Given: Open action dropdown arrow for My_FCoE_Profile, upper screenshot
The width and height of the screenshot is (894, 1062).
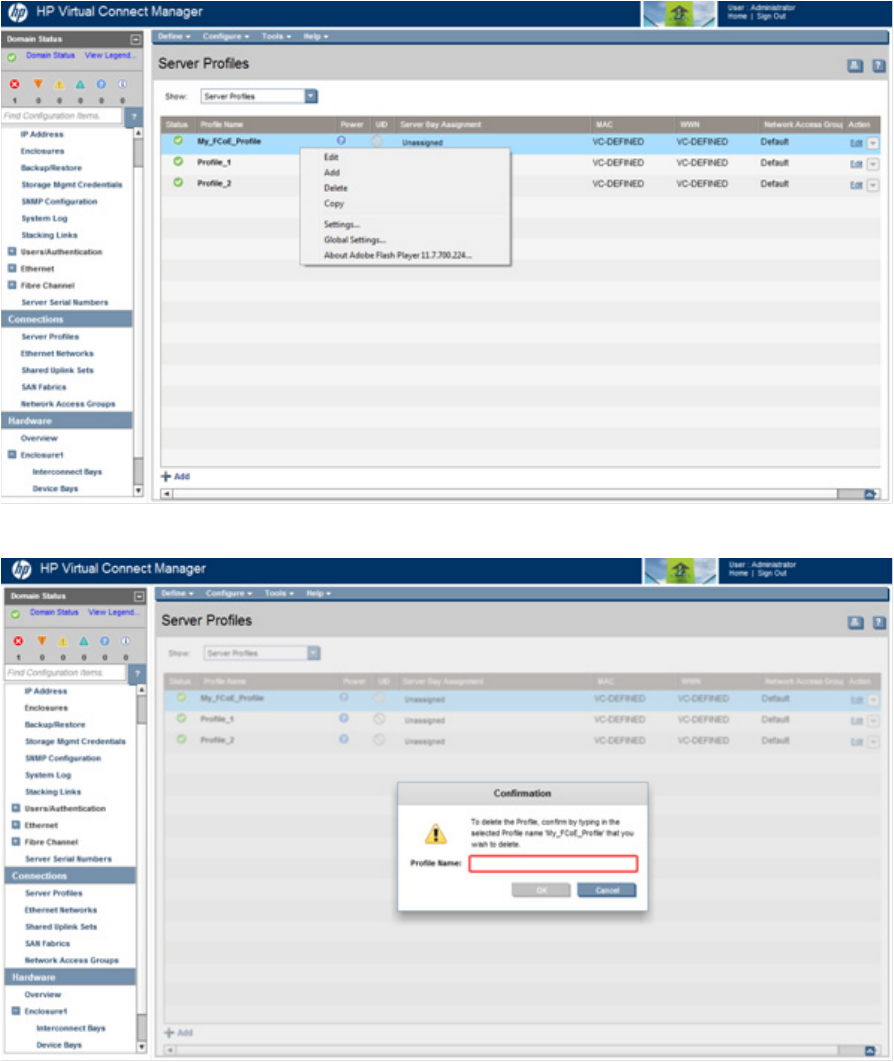Looking at the screenshot, I should [x=873, y=143].
